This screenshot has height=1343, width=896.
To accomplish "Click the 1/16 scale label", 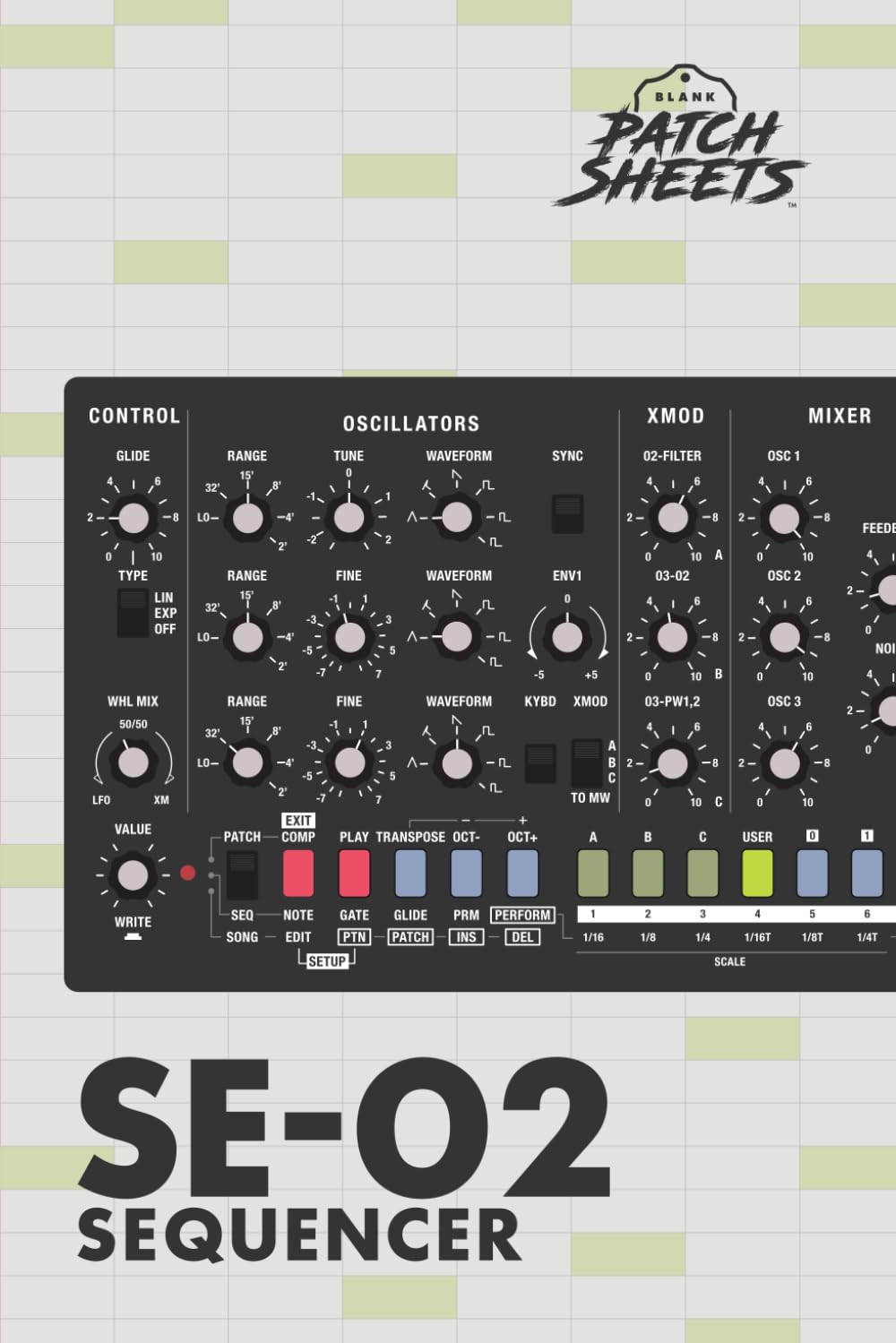I will tap(592, 937).
